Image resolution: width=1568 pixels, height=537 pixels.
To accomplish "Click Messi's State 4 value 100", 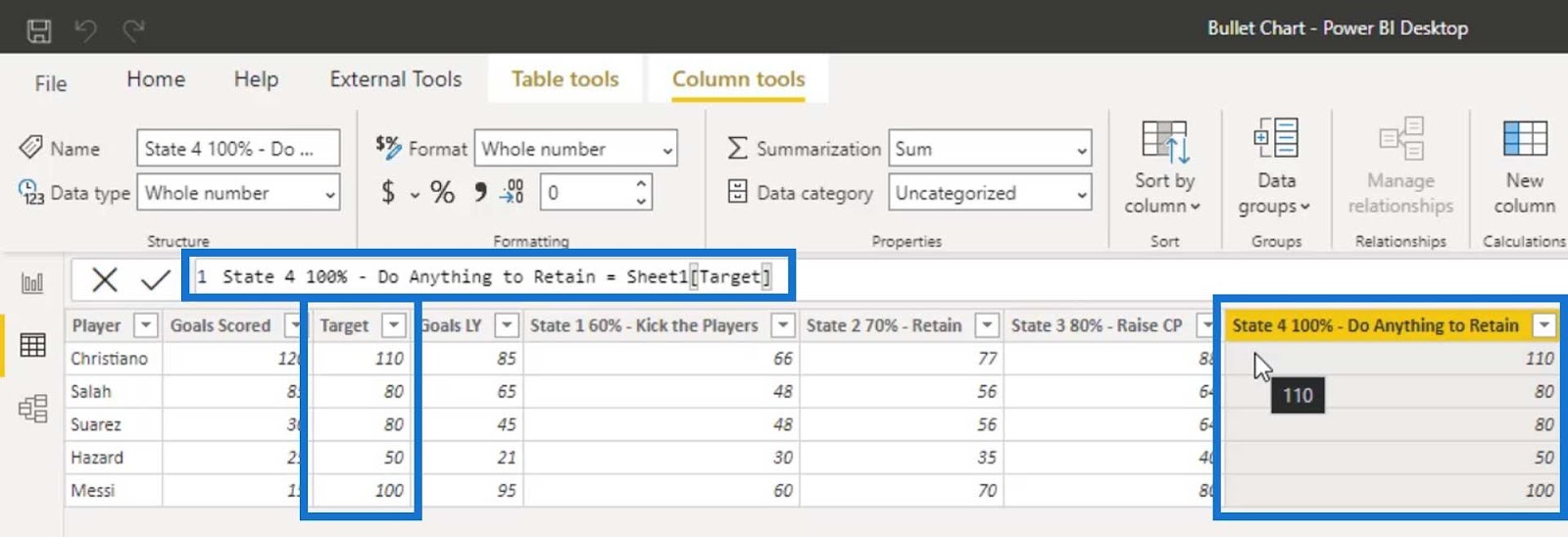I will (x=1539, y=491).
